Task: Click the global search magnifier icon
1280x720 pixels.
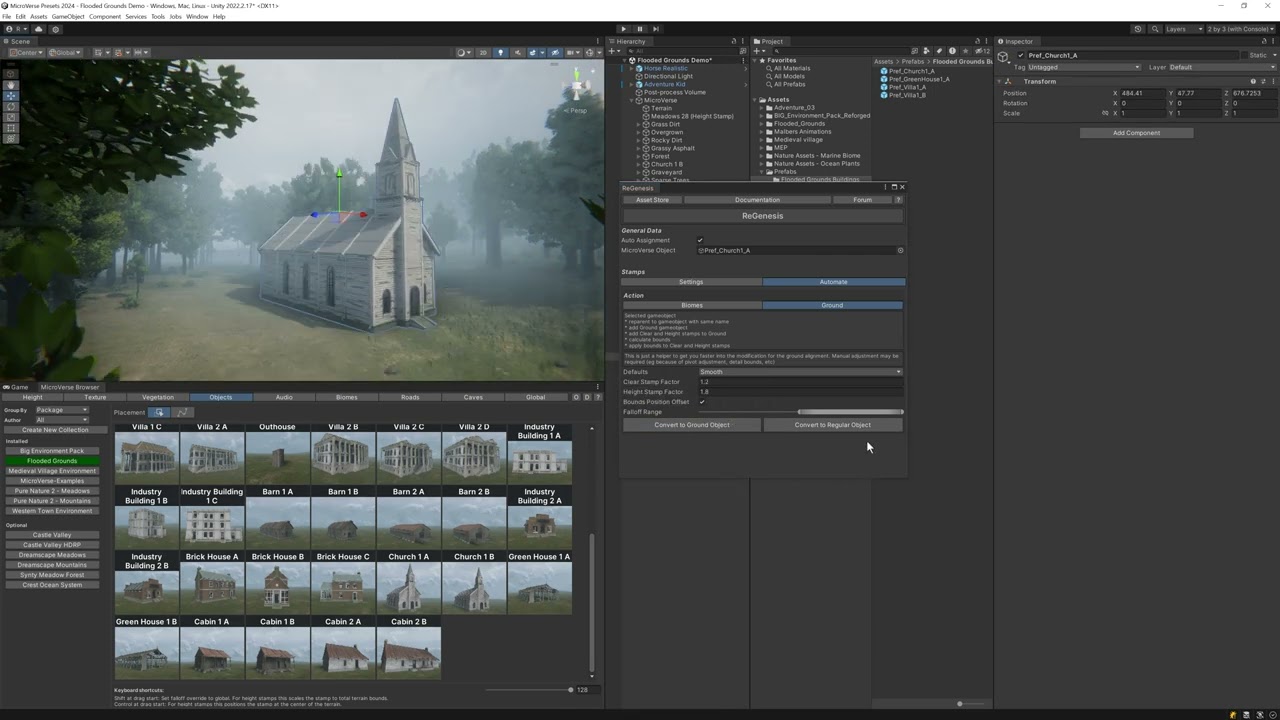Action: (x=1154, y=29)
